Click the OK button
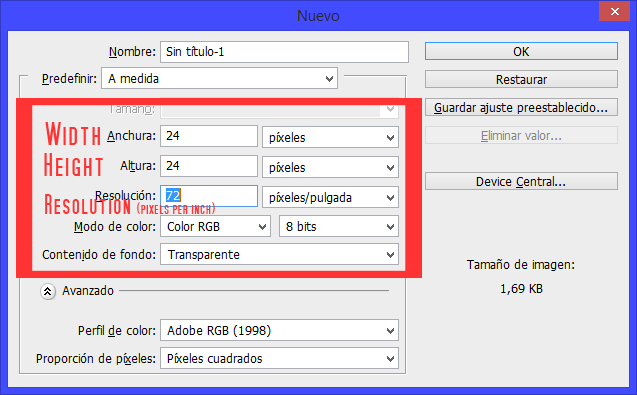Image resolution: width=637 pixels, height=395 pixels. 521,52
